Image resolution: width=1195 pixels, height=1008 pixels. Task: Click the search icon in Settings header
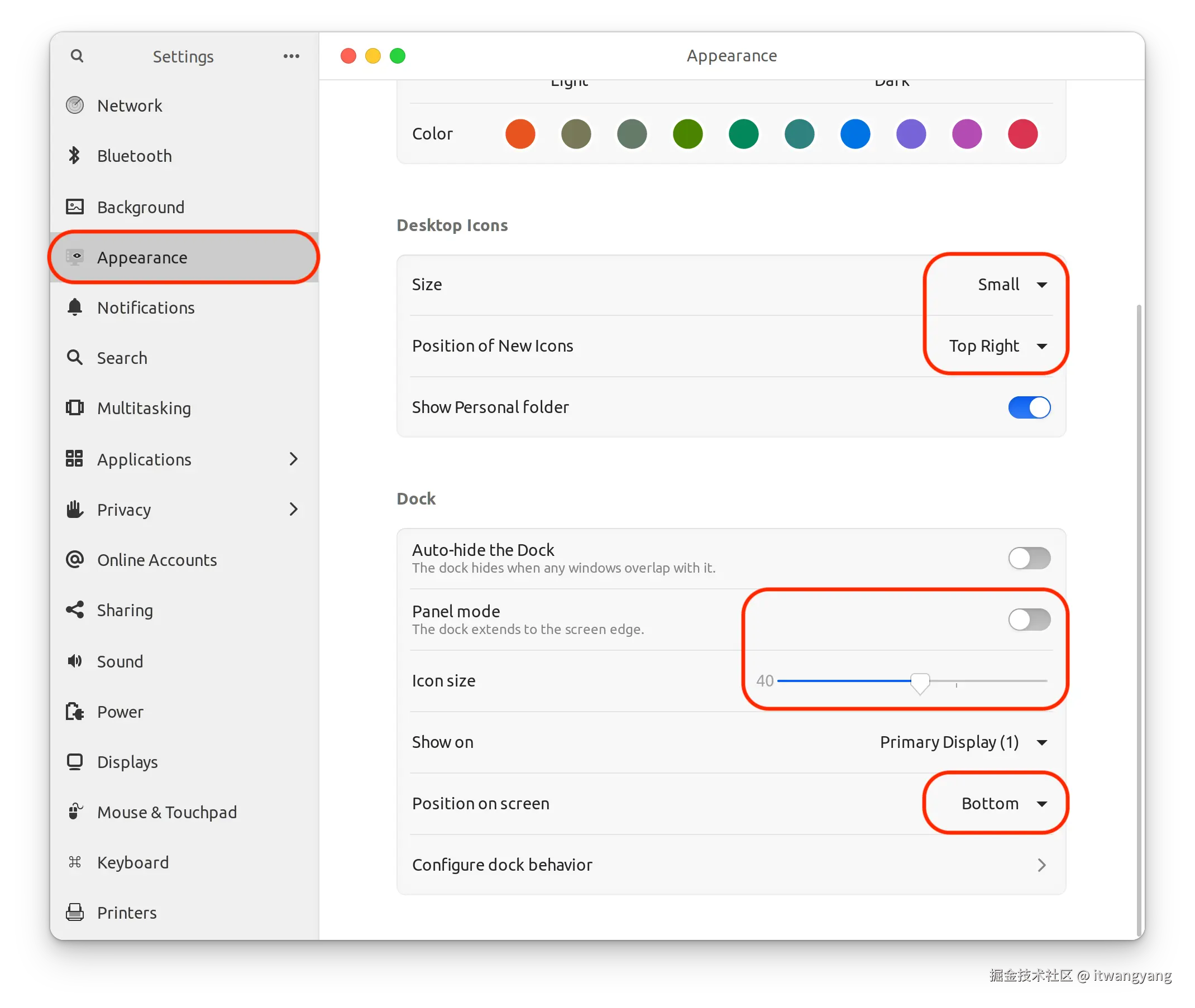pos(77,56)
